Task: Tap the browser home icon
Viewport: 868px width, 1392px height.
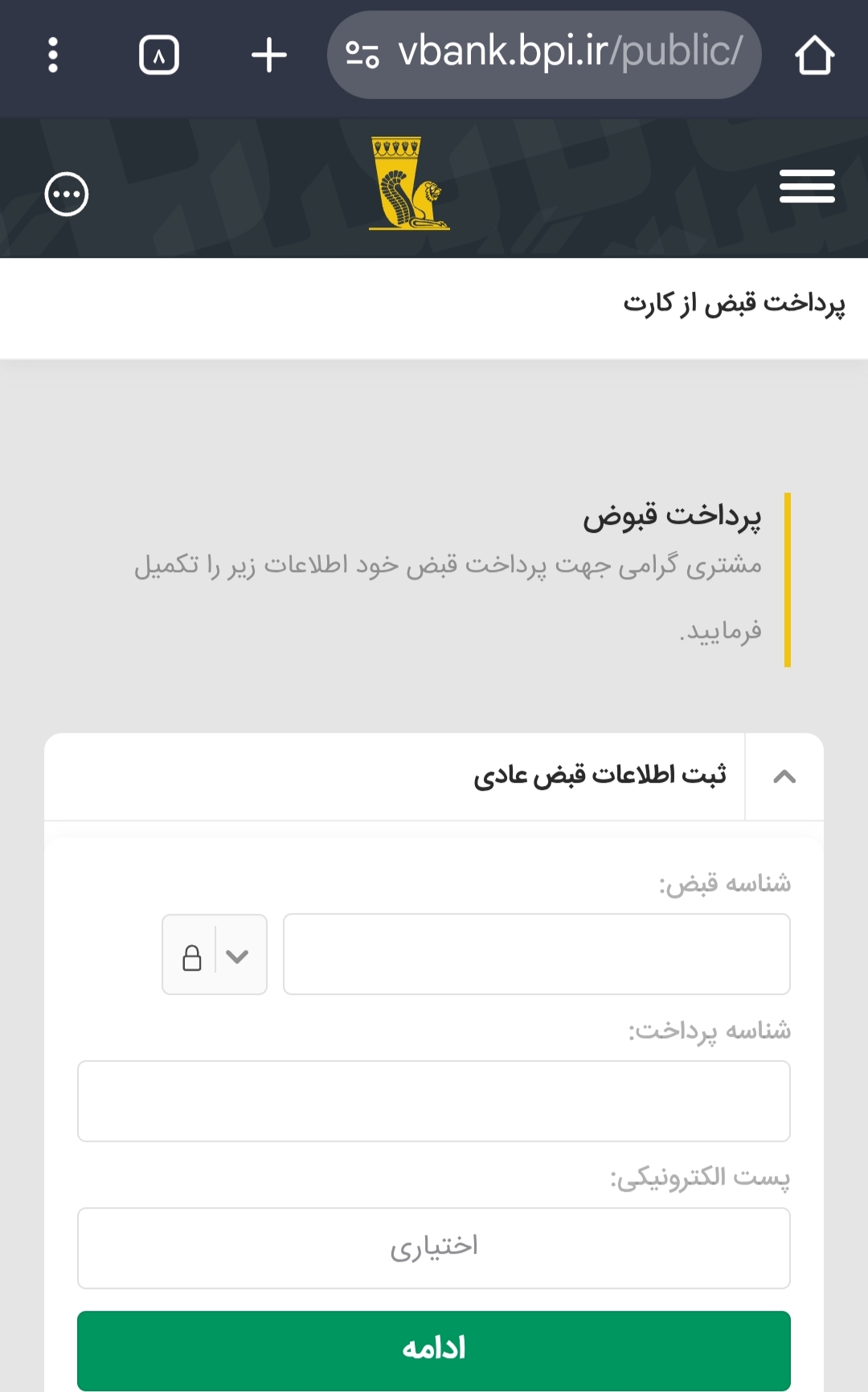Action: pyautogui.click(x=815, y=55)
